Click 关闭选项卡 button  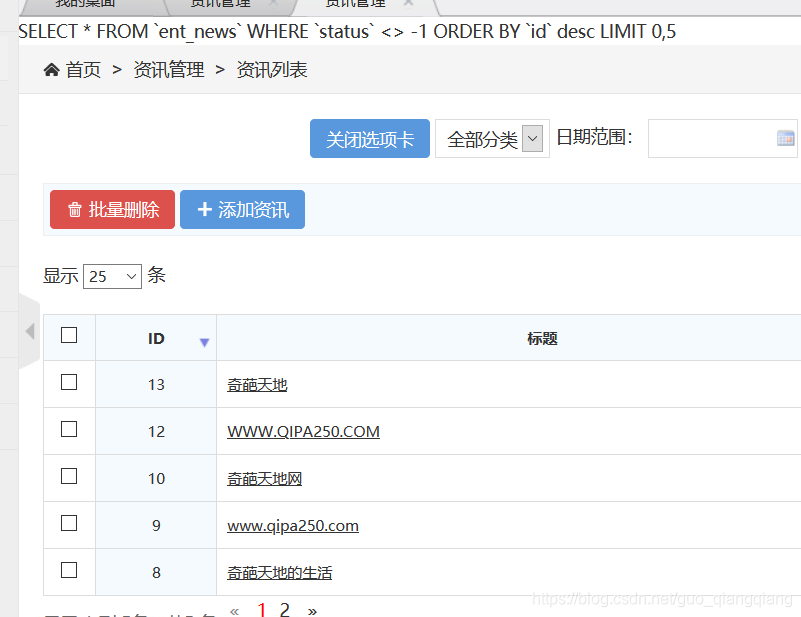pos(370,138)
